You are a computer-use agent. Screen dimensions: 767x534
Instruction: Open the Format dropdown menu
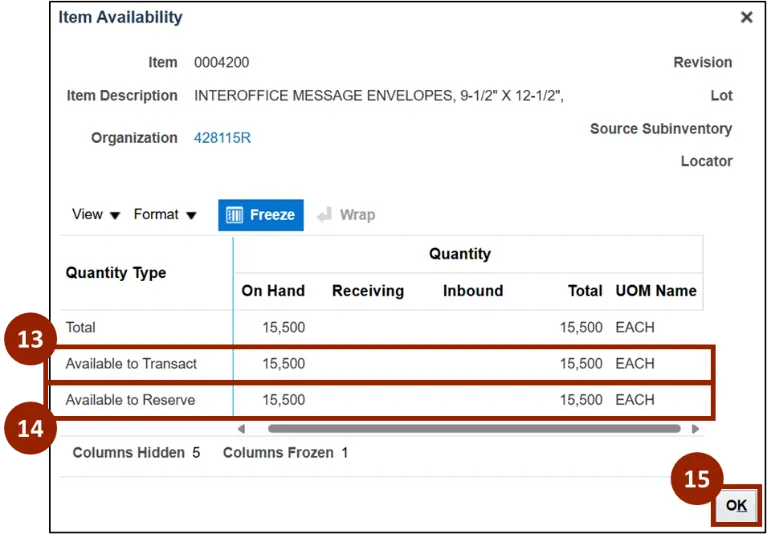[x=165, y=214]
